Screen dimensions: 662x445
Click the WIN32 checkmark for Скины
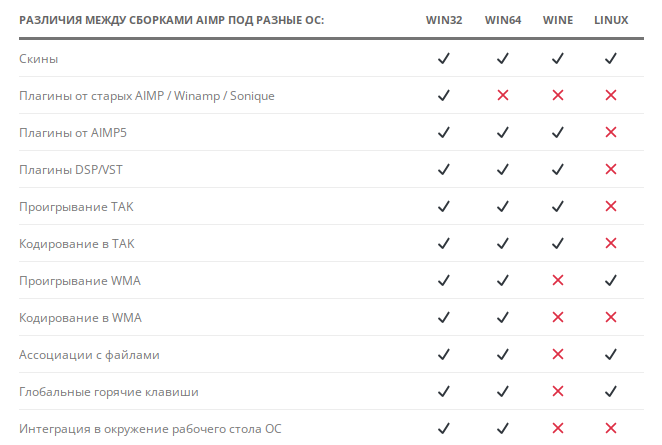pyautogui.click(x=444, y=59)
